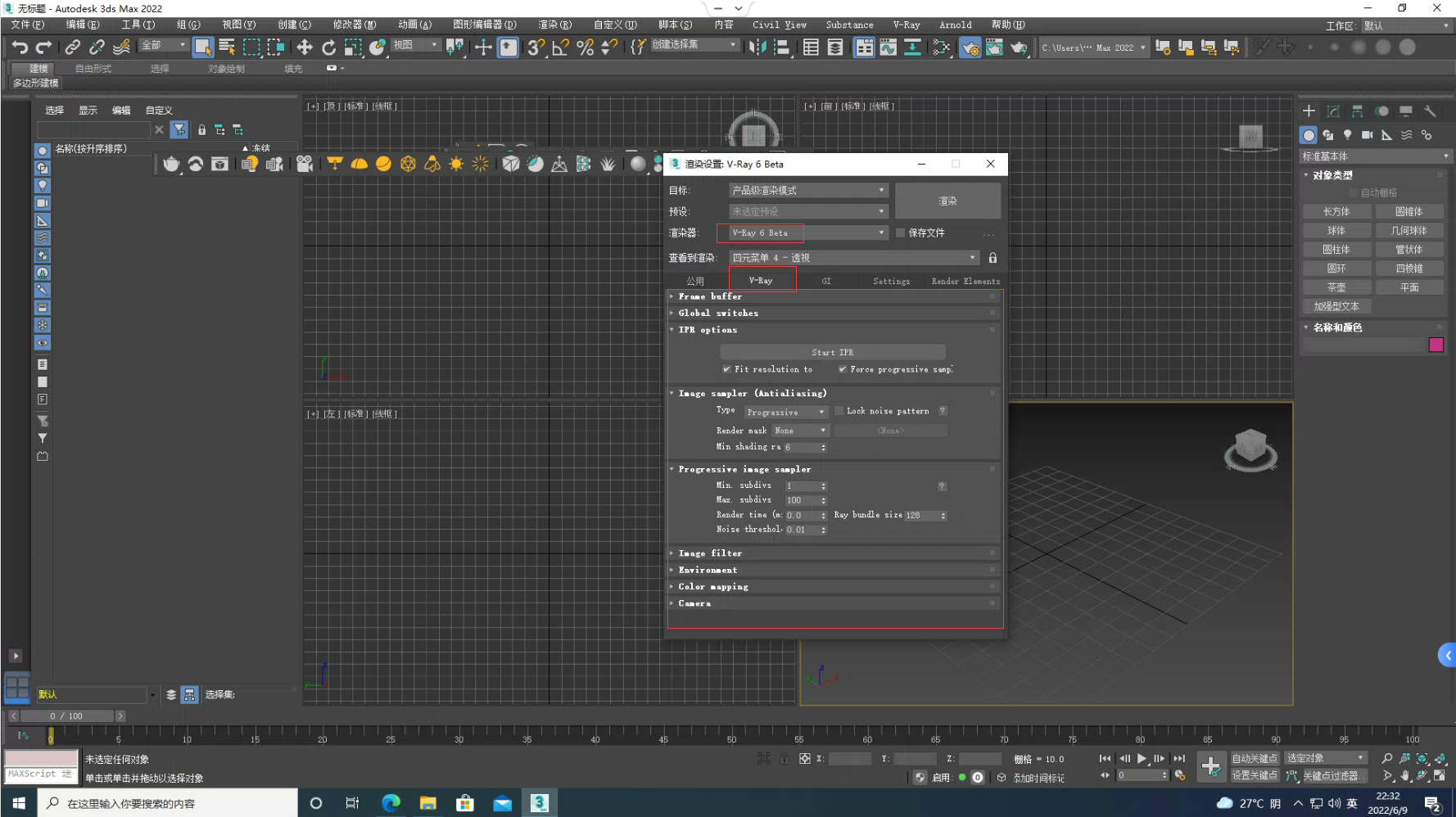
Task: Open File Explorer from the taskbar
Action: point(427,803)
